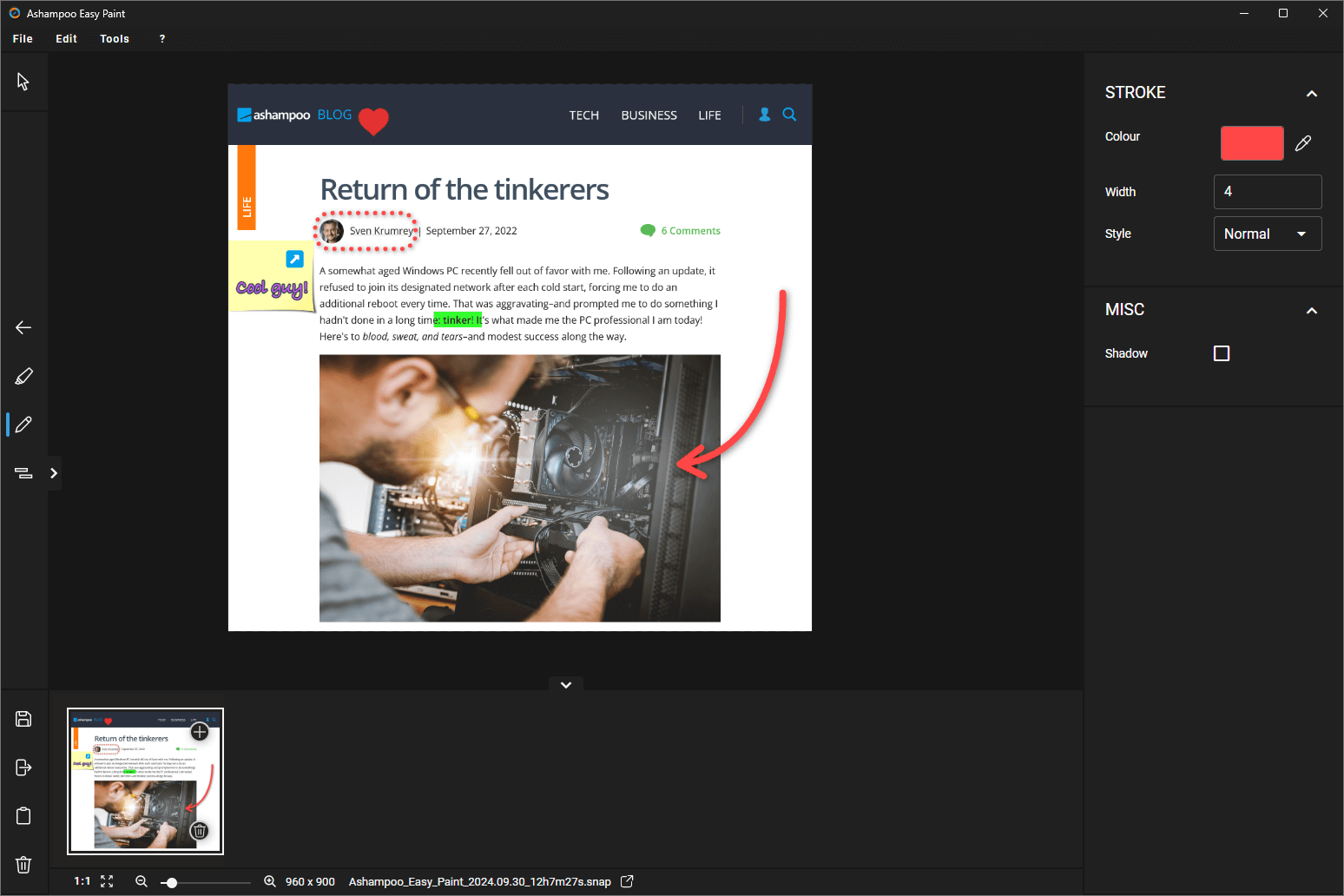Click the export file icon
Viewport: 1344px width, 896px height.
(23, 768)
